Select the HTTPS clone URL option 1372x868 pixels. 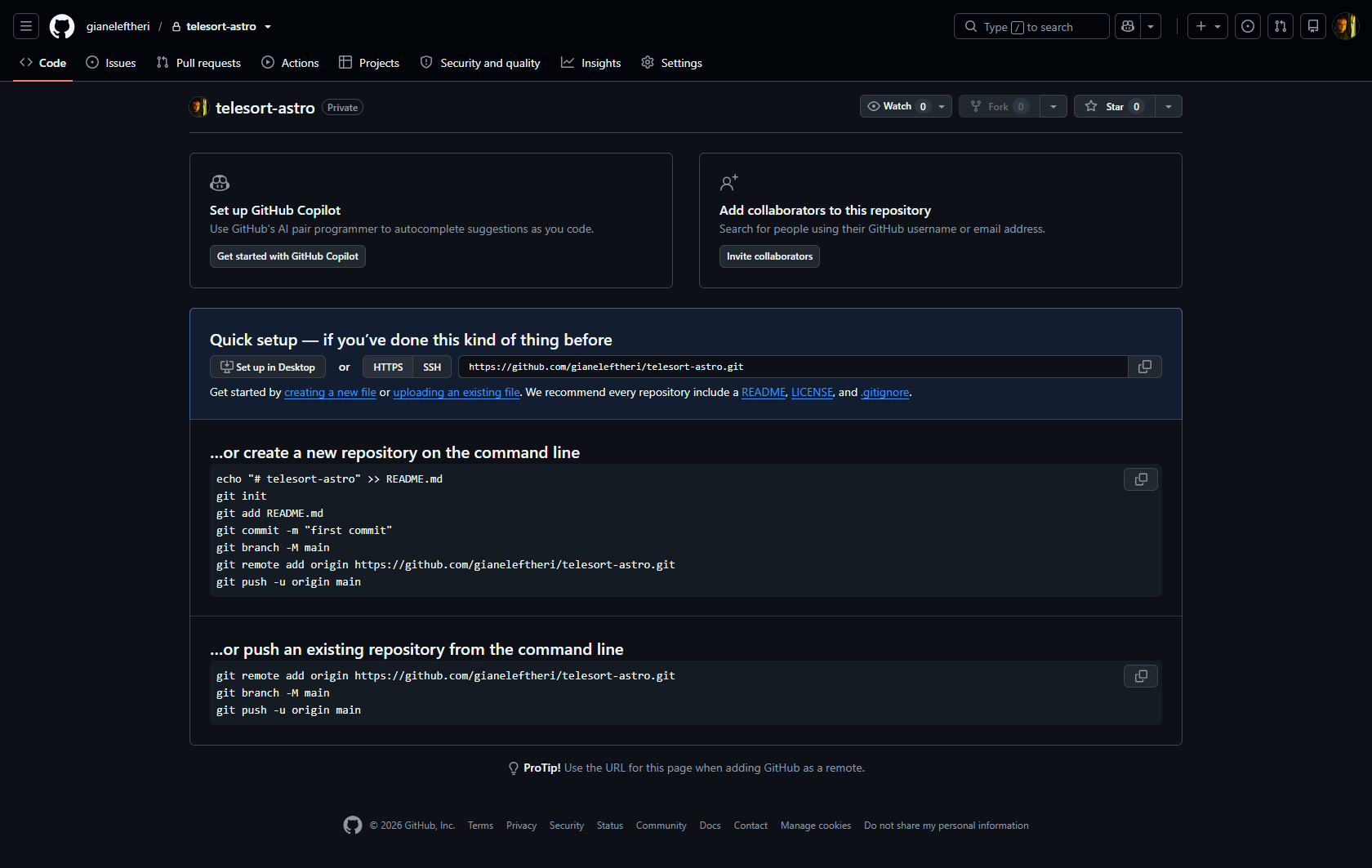(x=388, y=367)
